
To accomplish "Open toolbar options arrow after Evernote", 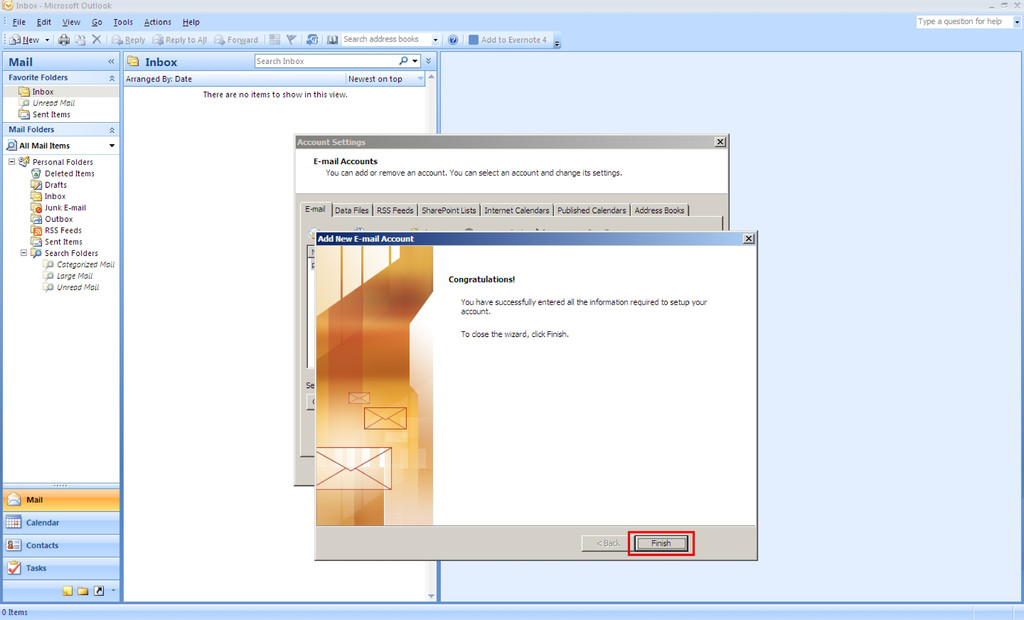I will coord(557,42).
